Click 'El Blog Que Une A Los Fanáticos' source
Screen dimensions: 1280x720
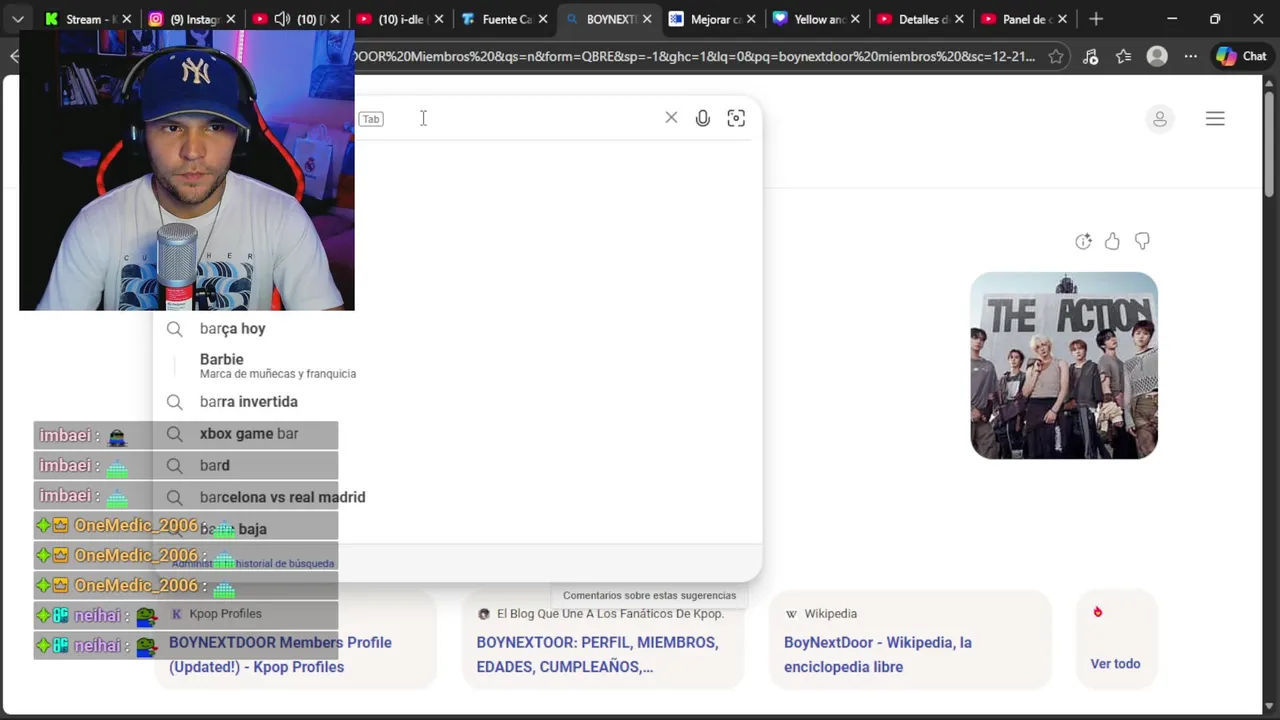[610, 613]
